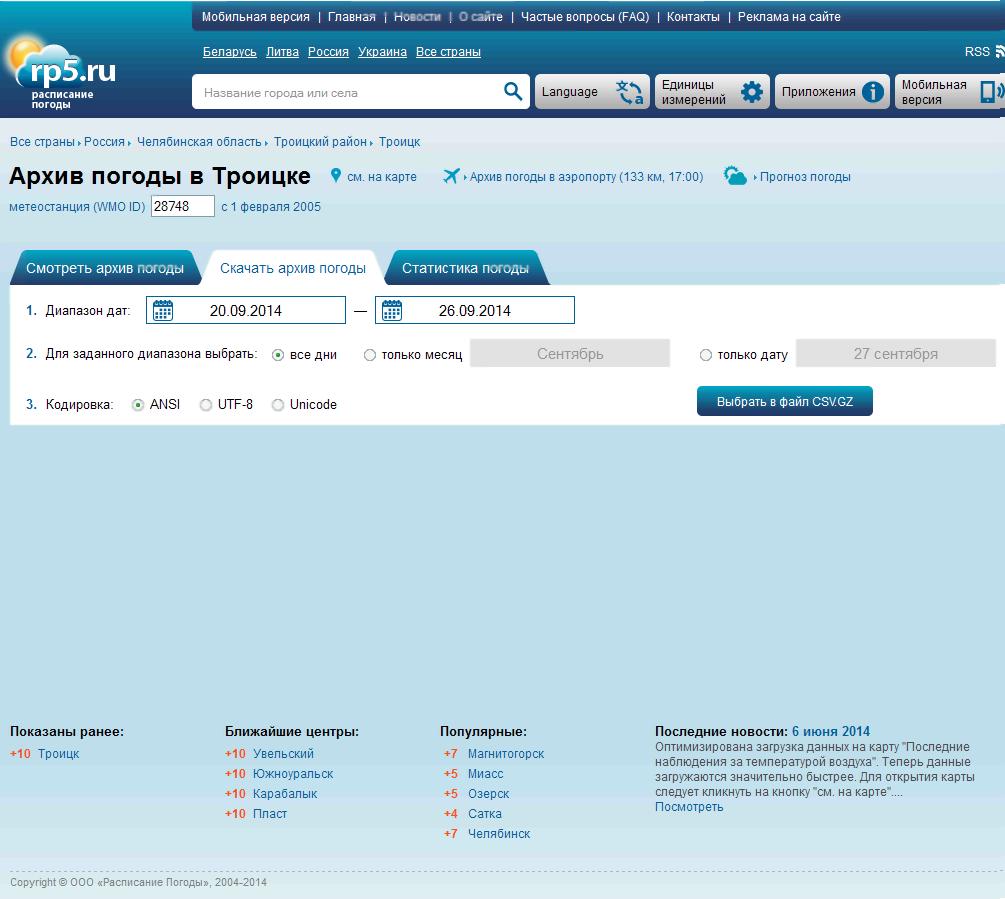This screenshot has height=899, width=1005.
Task: Open the 'Прогноз погоды' link
Action: 804,177
